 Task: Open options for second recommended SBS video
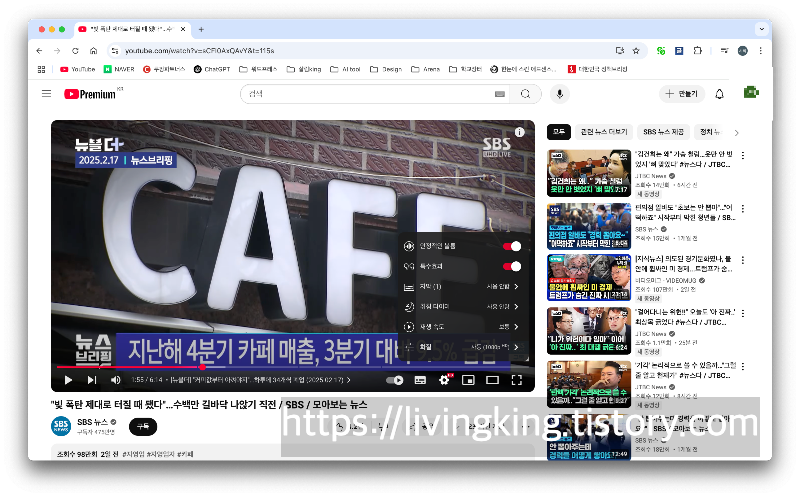click(743, 209)
